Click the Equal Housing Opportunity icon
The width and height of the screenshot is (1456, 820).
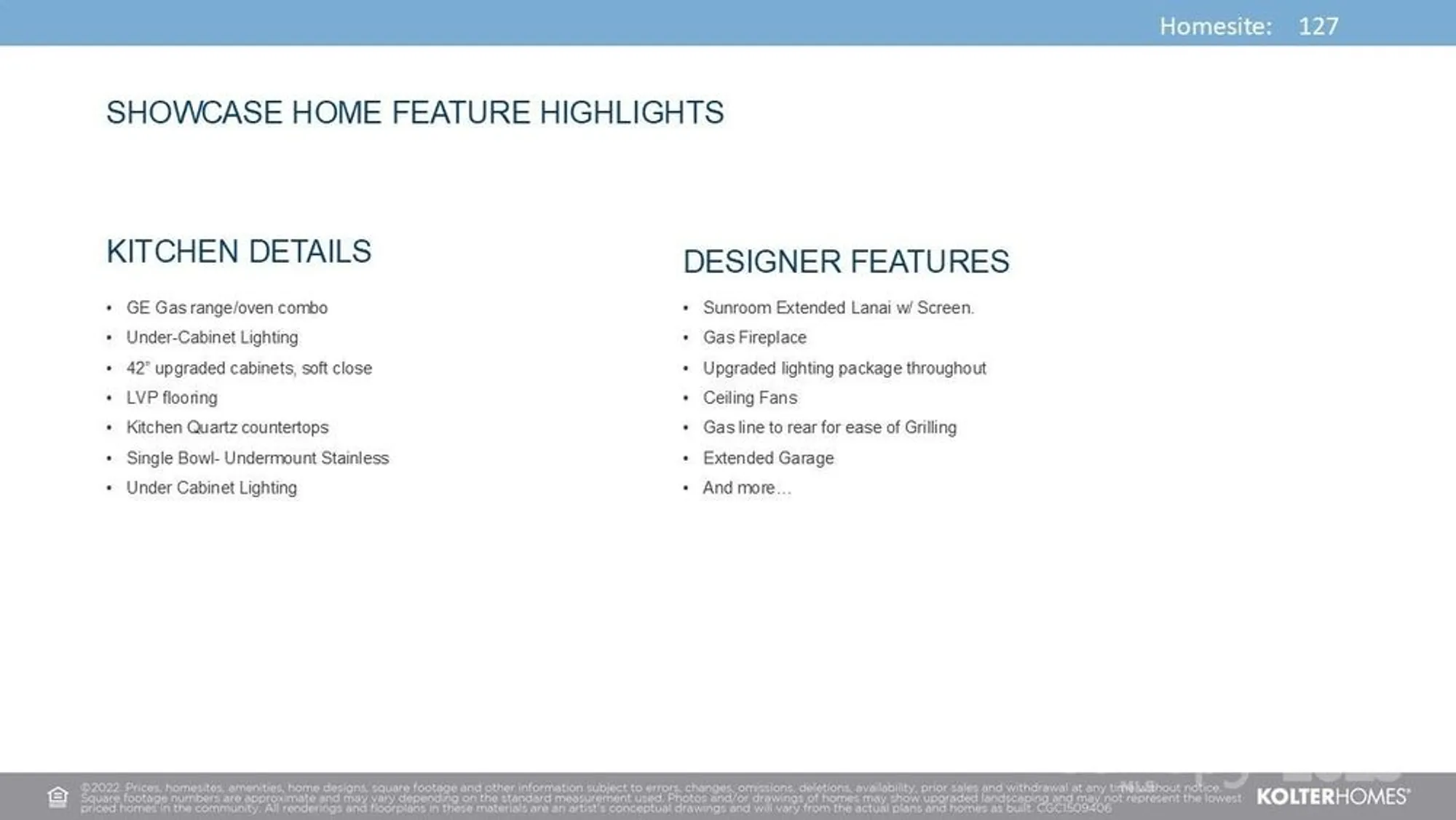click(x=58, y=797)
